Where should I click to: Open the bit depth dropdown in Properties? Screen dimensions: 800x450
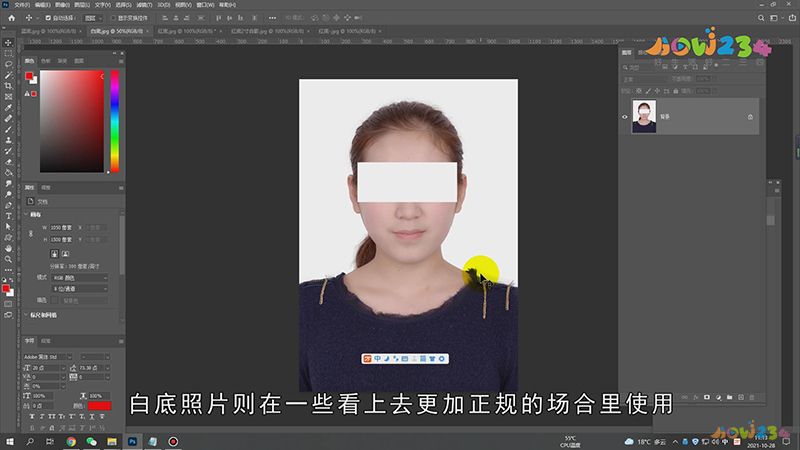click(x=80, y=289)
